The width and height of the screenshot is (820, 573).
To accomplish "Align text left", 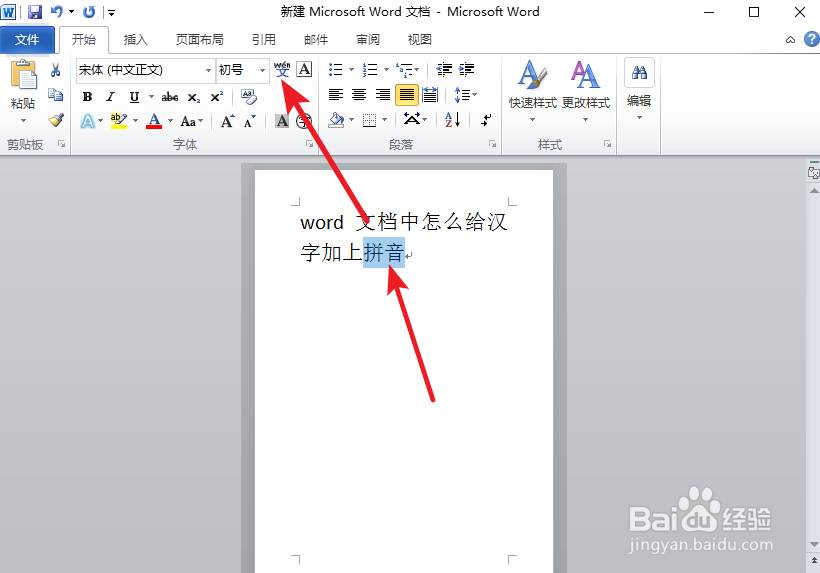I will tap(336, 95).
